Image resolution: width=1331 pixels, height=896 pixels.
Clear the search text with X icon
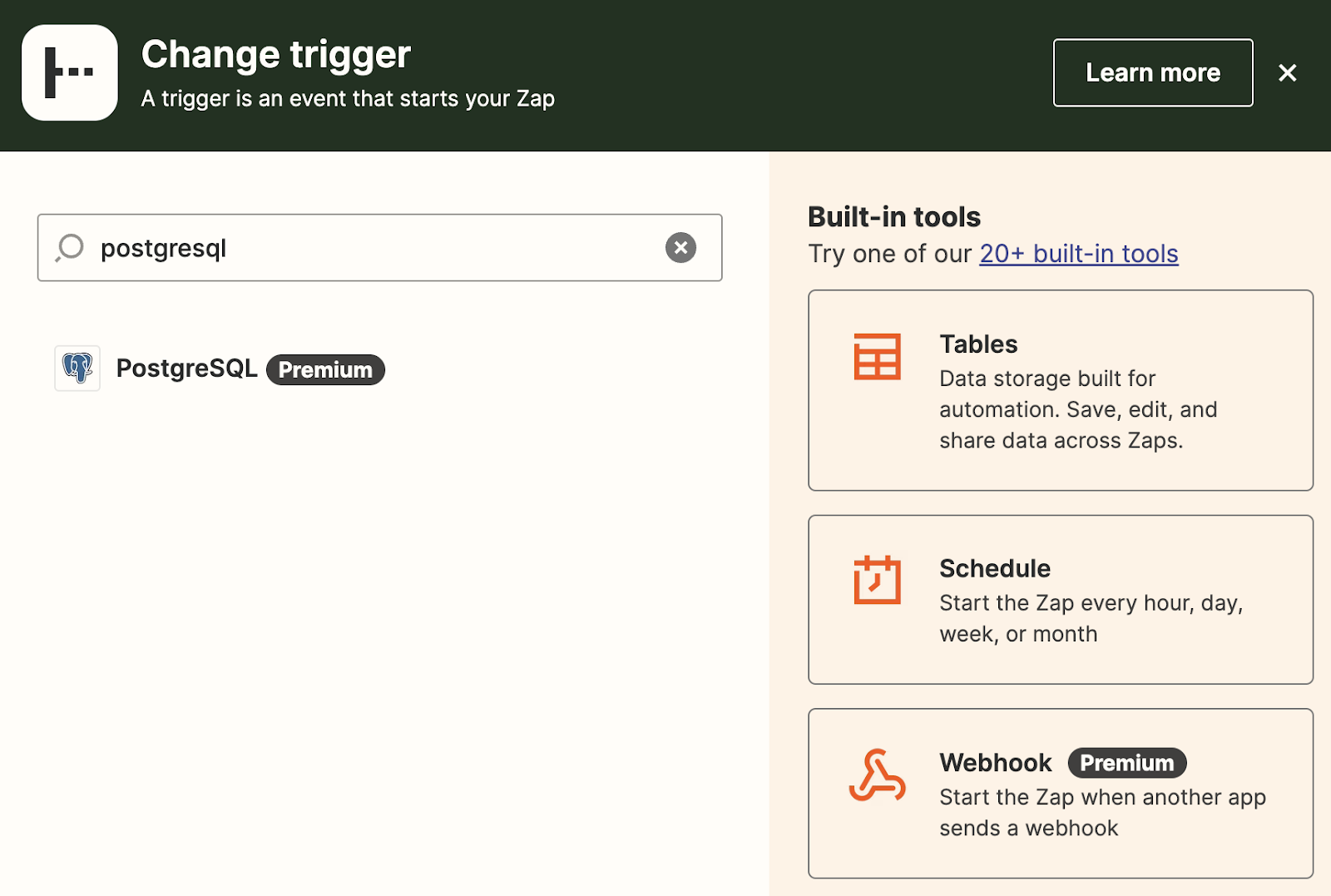pyautogui.click(x=680, y=247)
